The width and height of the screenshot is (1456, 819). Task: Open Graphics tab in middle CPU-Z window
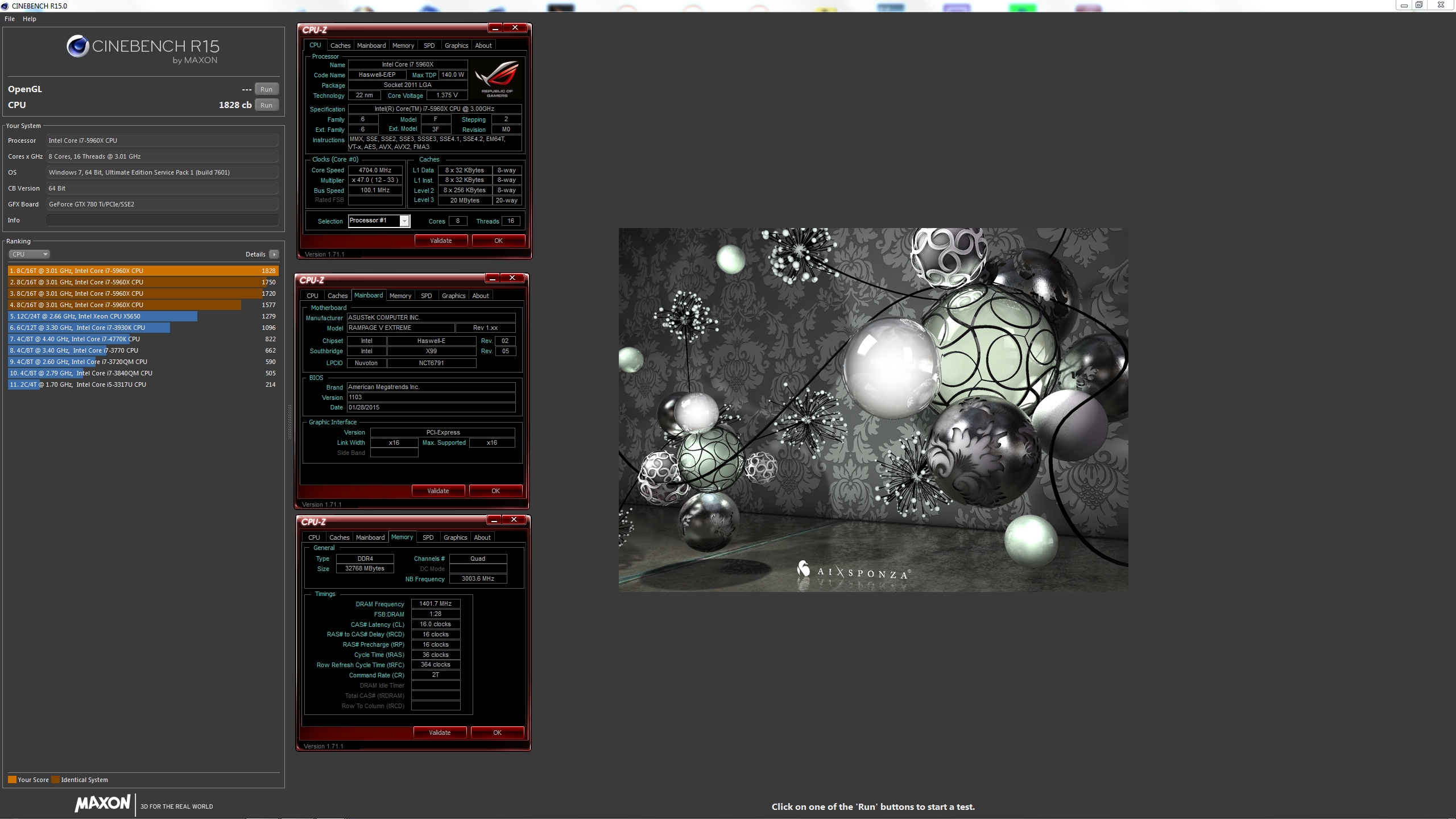(x=454, y=296)
